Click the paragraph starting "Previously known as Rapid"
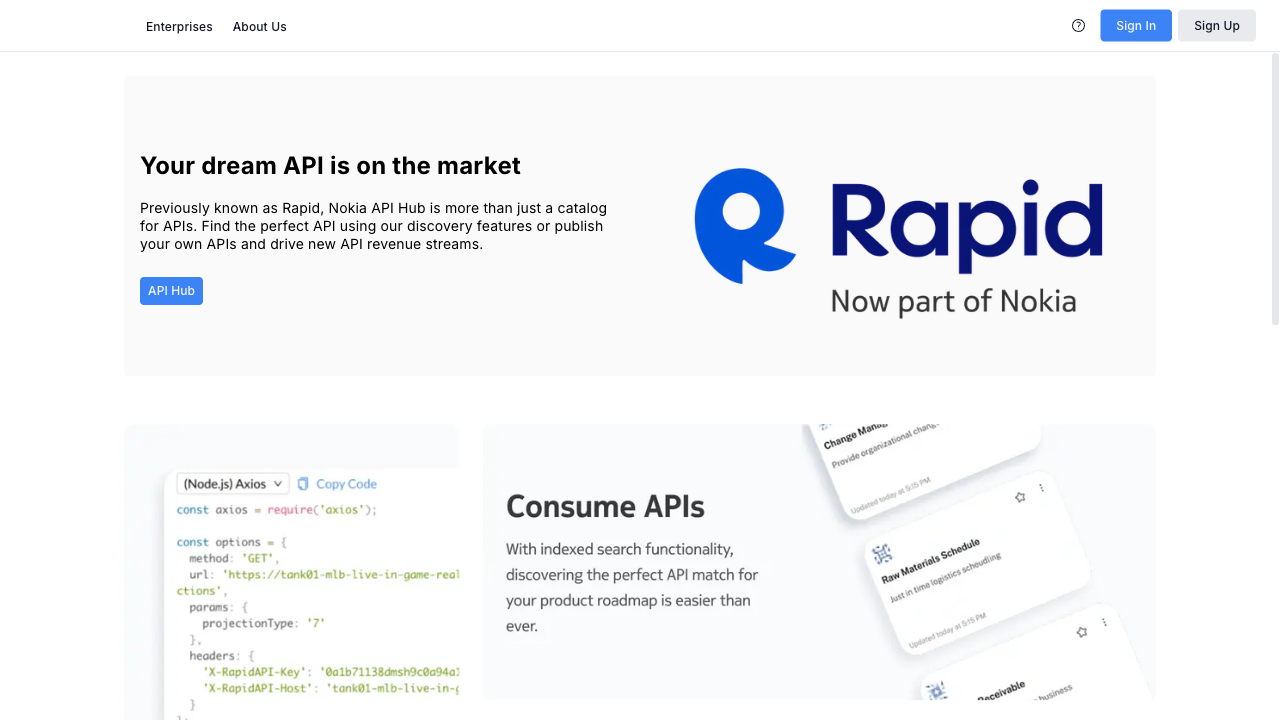This screenshot has width=1280, height=720. coord(373,226)
